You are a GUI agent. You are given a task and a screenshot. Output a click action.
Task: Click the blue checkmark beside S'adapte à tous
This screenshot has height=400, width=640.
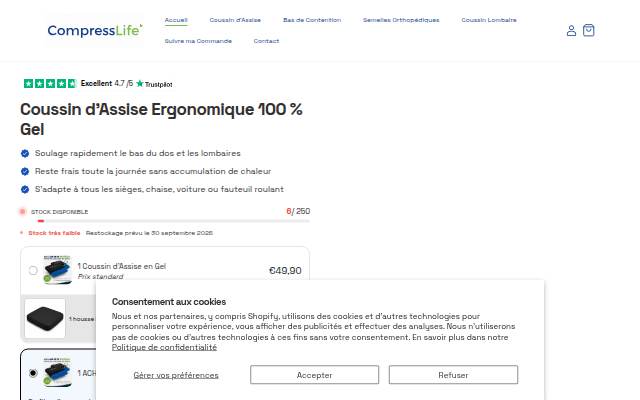click(25, 189)
